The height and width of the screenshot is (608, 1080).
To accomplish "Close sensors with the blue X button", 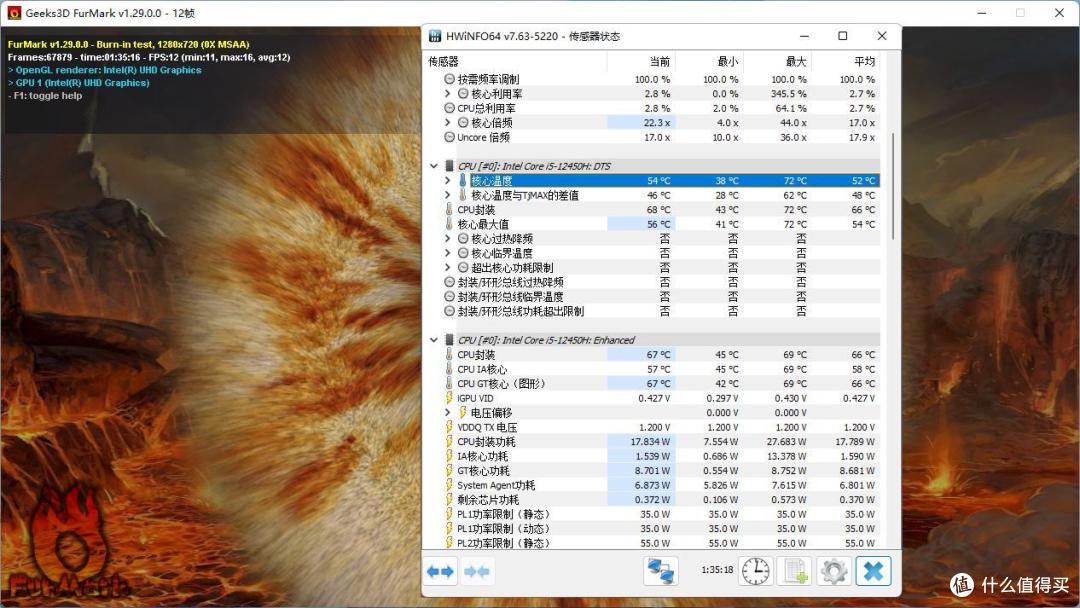I will (873, 571).
